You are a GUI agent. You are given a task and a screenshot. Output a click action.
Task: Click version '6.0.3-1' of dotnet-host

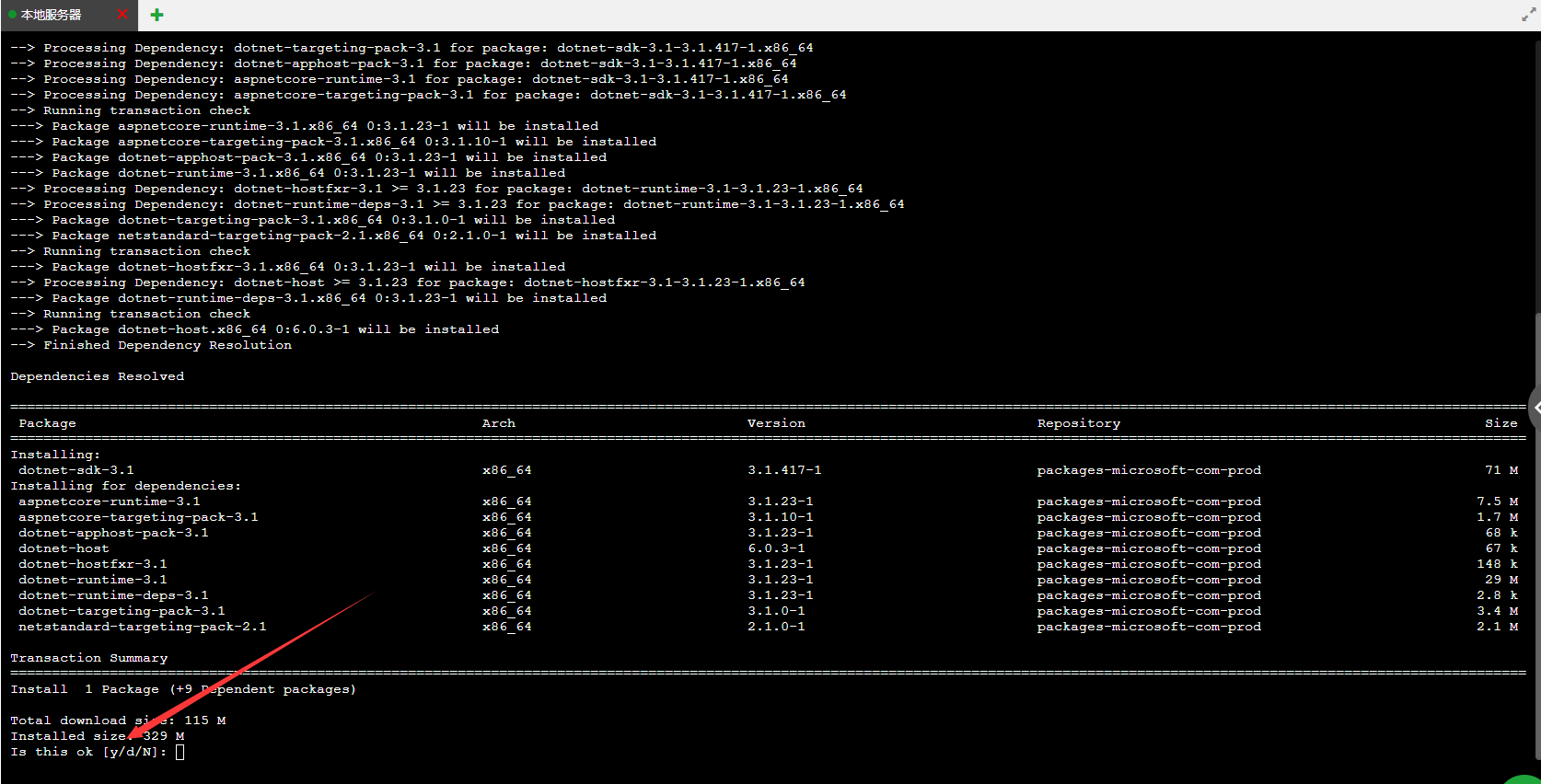coord(776,548)
